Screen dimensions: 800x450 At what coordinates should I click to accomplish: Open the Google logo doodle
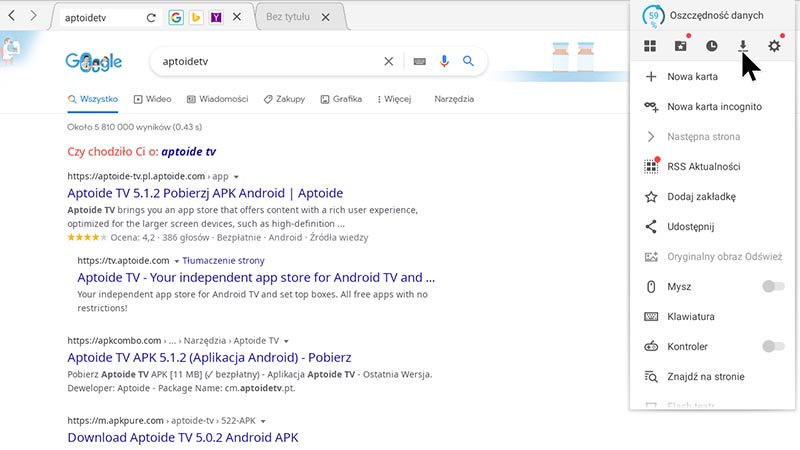point(94,62)
